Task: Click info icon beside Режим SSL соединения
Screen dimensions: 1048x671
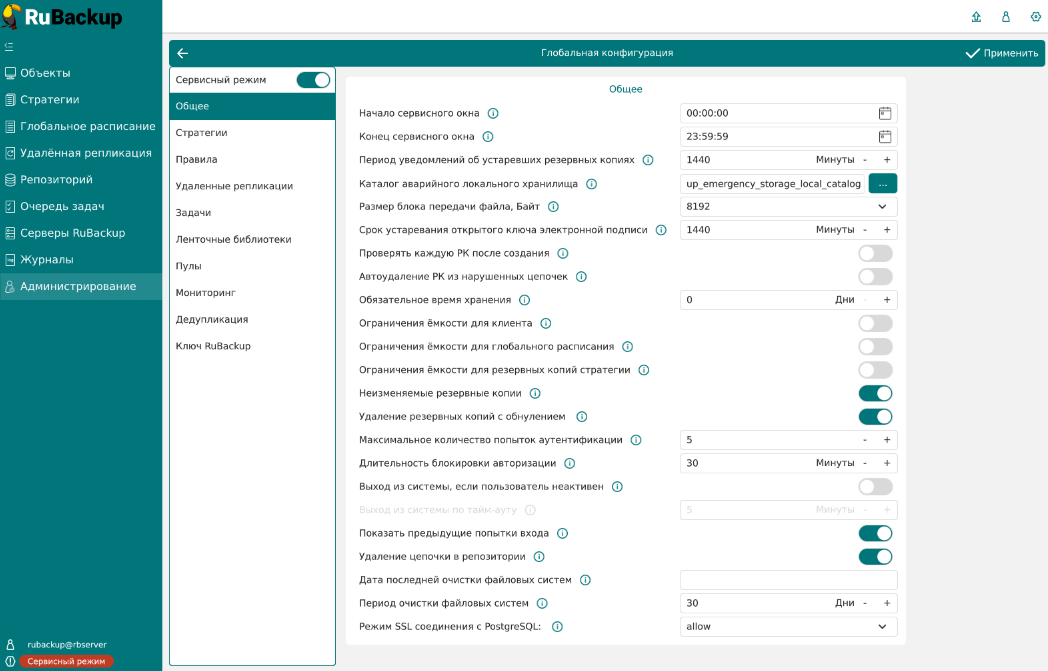Action: [x=557, y=627]
